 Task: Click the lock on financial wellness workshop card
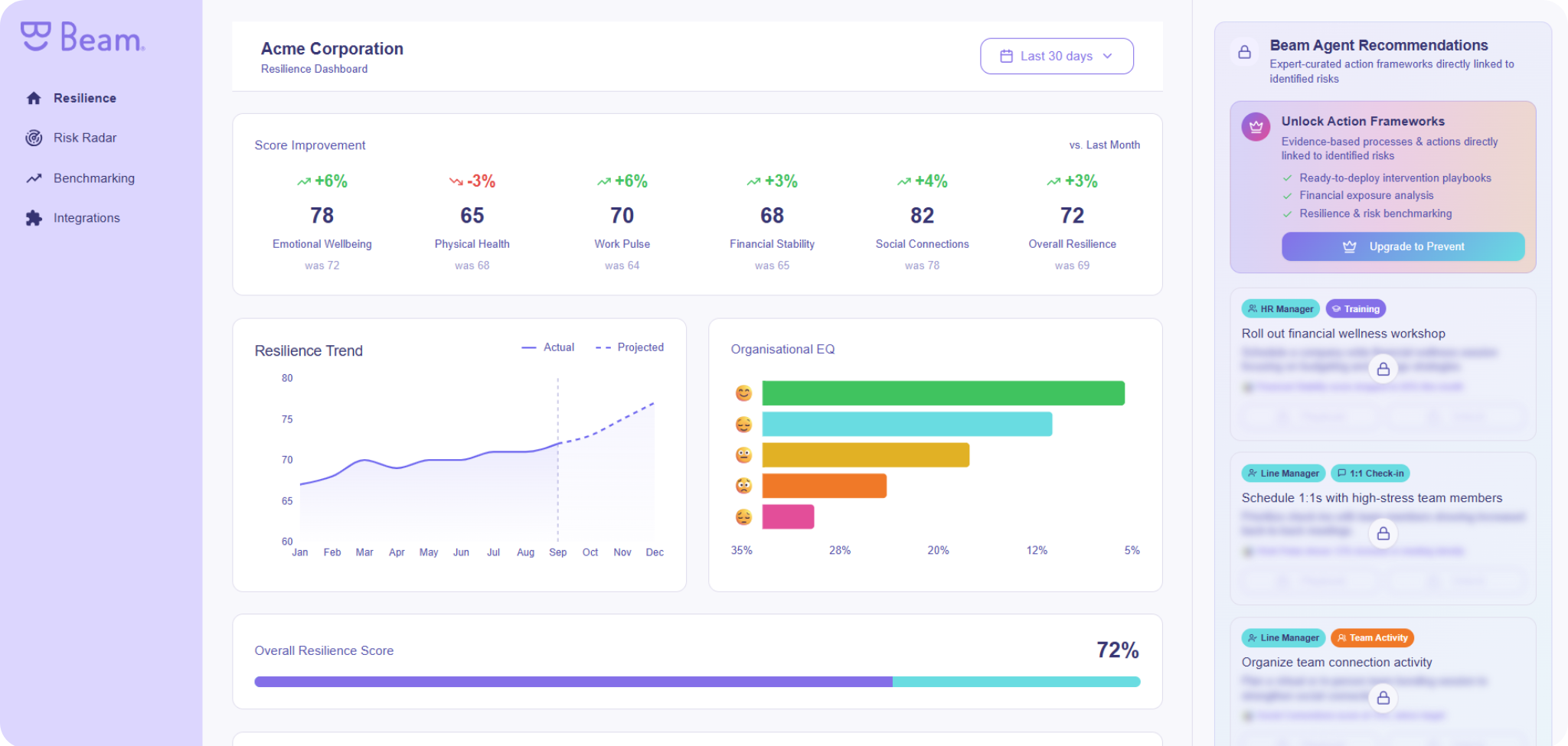click(1383, 369)
